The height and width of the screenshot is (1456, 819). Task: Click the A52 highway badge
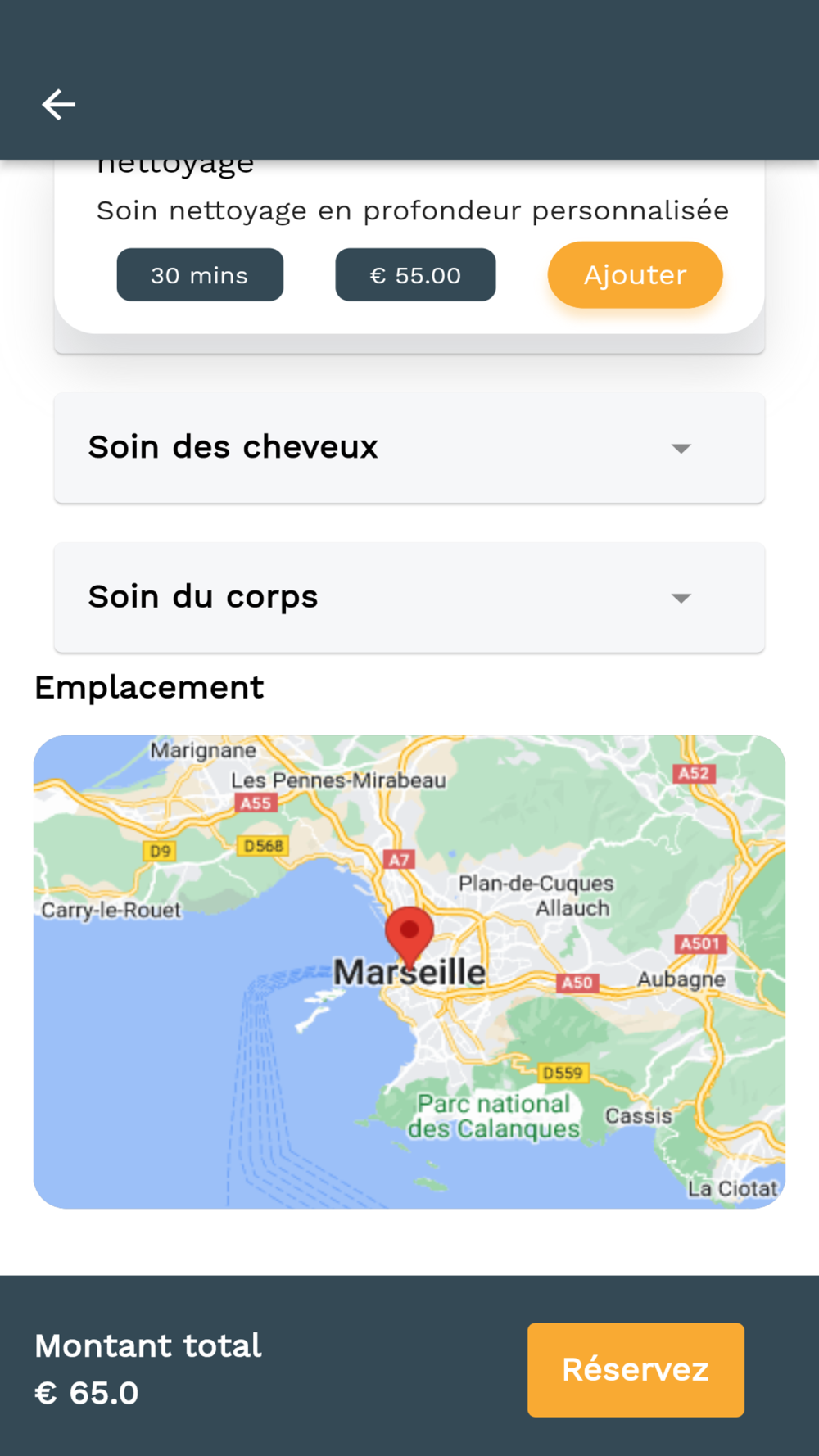(694, 773)
